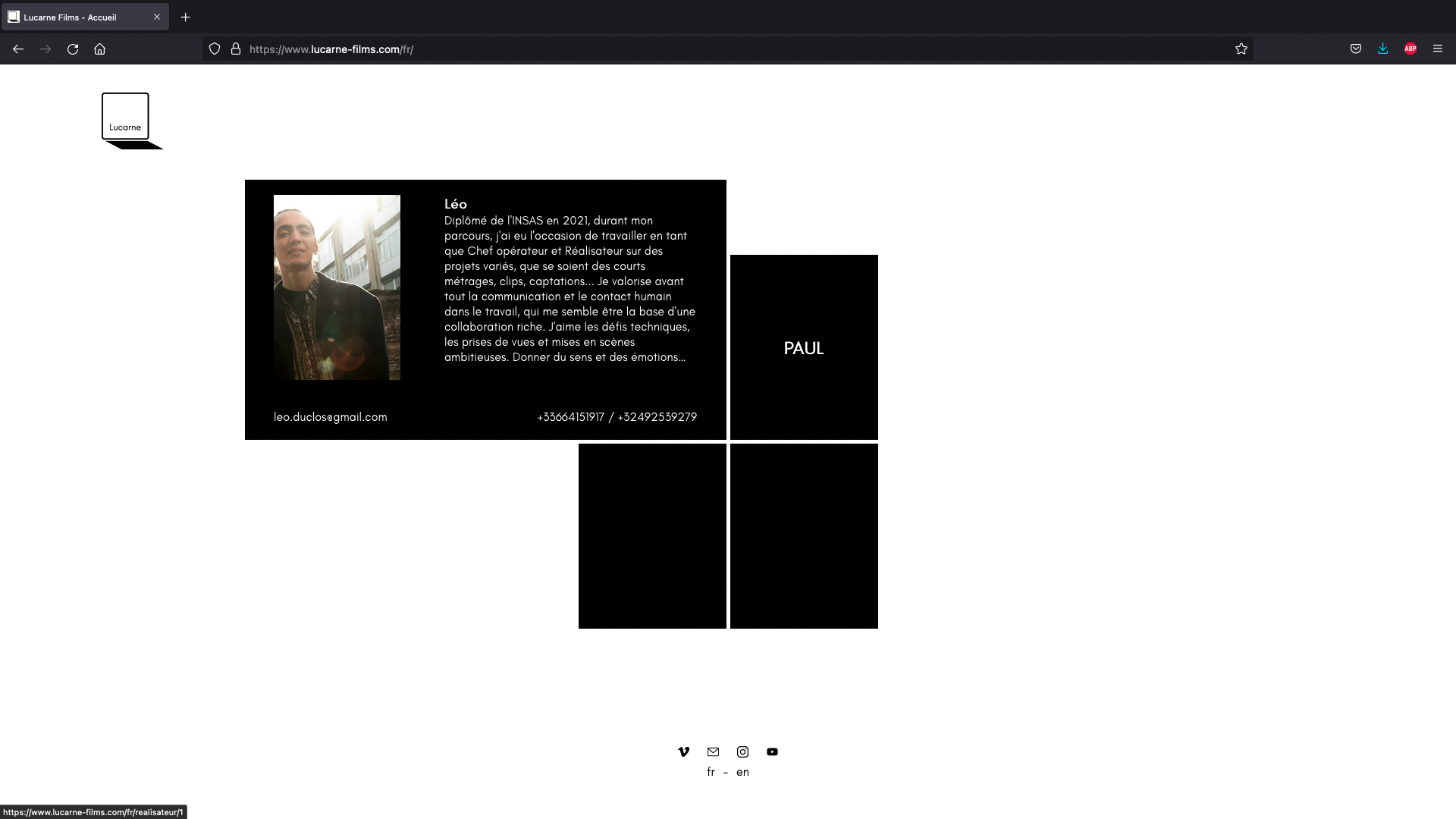This screenshot has width=1456, height=819.
Task: Close the Lucarne Films tab
Action: click(157, 17)
